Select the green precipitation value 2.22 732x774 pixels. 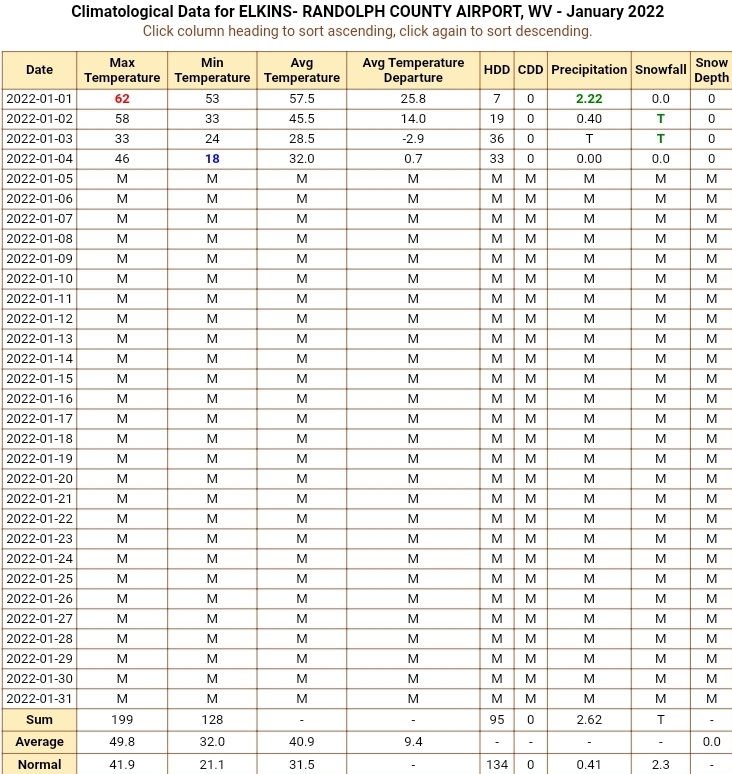[x=589, y=99]
